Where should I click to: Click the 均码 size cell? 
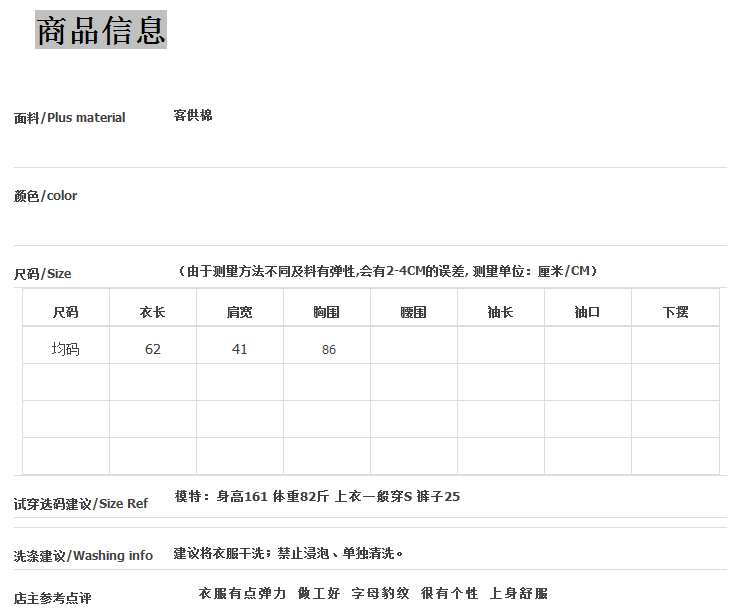pyautogui.click(x=65, y=349)
